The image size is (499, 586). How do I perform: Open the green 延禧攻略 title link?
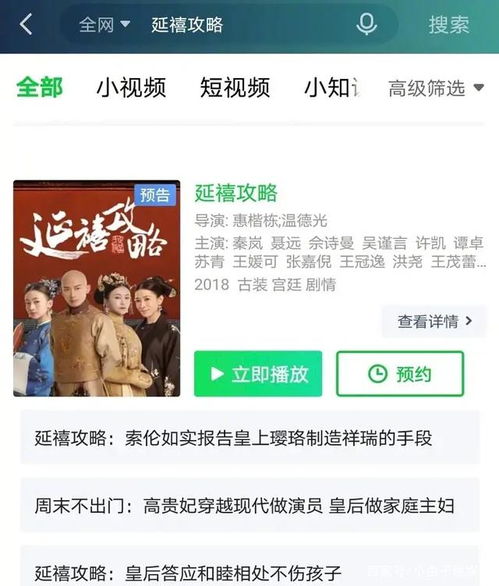click(x=236, y=193)
